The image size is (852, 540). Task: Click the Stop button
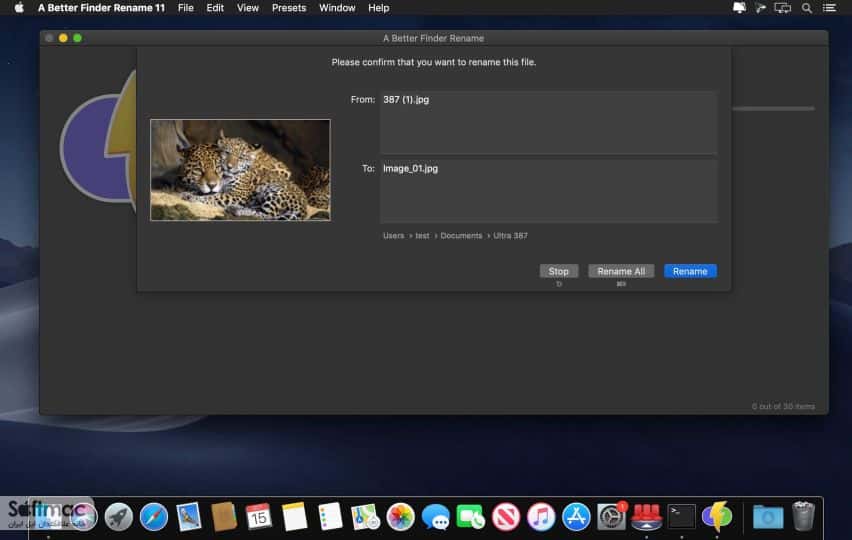559,271
